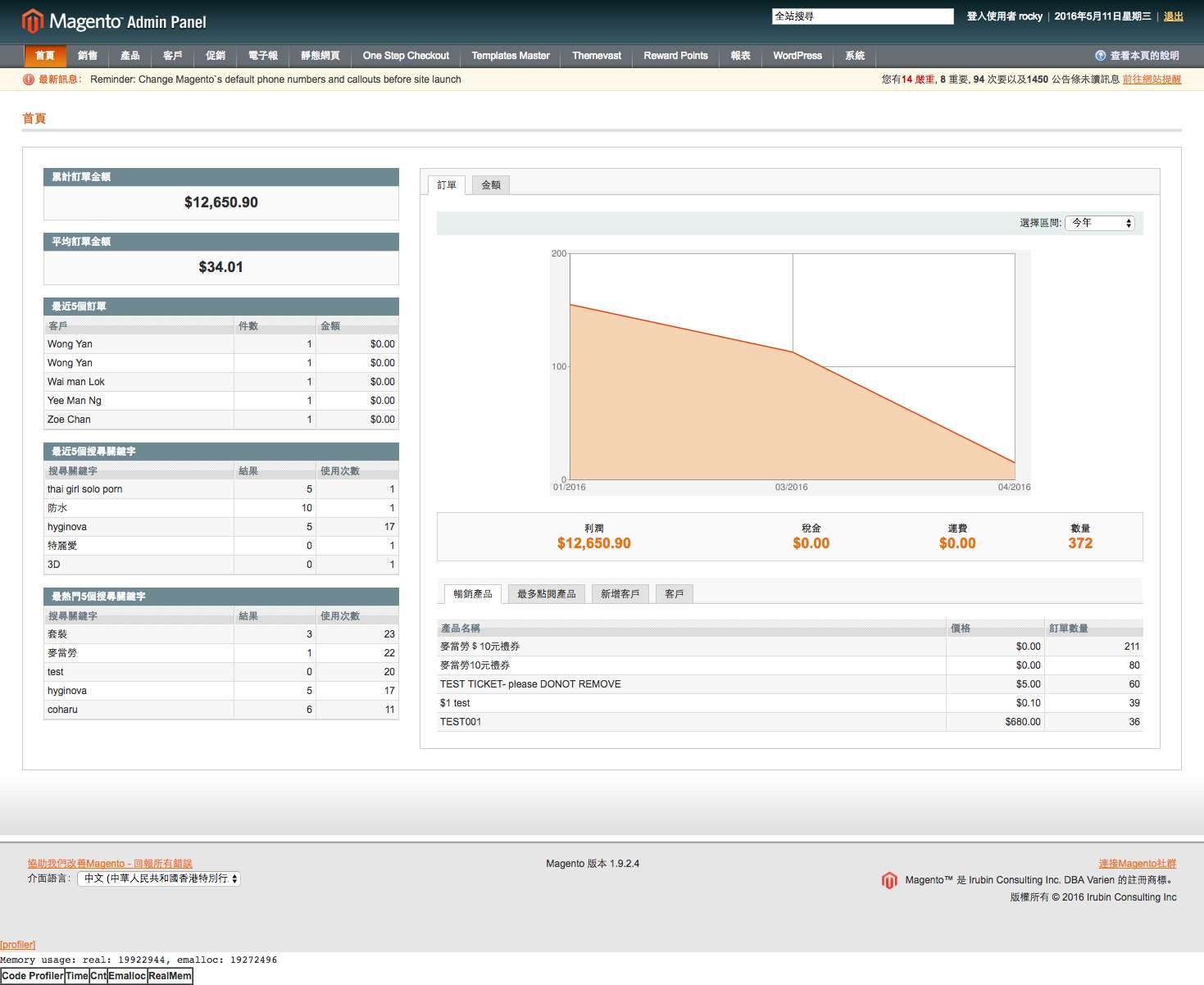The height and width of the screenshot is (985, 1204).
Task: Select the 新增客戶 tab
Action: point(620,594)
